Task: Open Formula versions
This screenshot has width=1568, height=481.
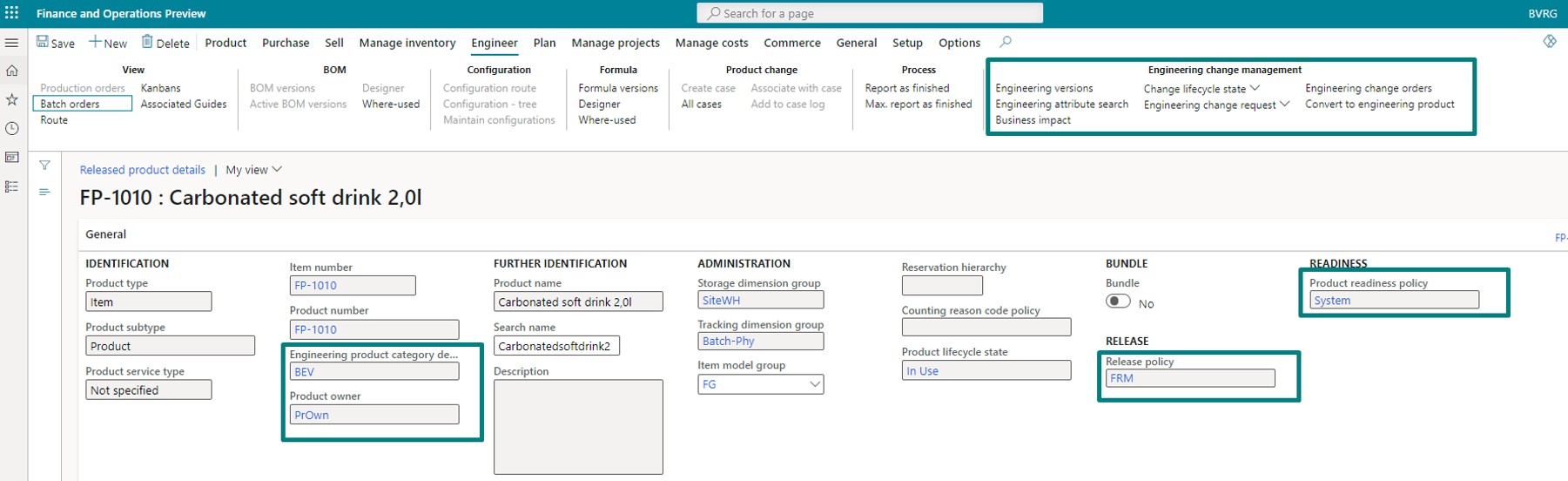Action: click(x=618, y=88)
